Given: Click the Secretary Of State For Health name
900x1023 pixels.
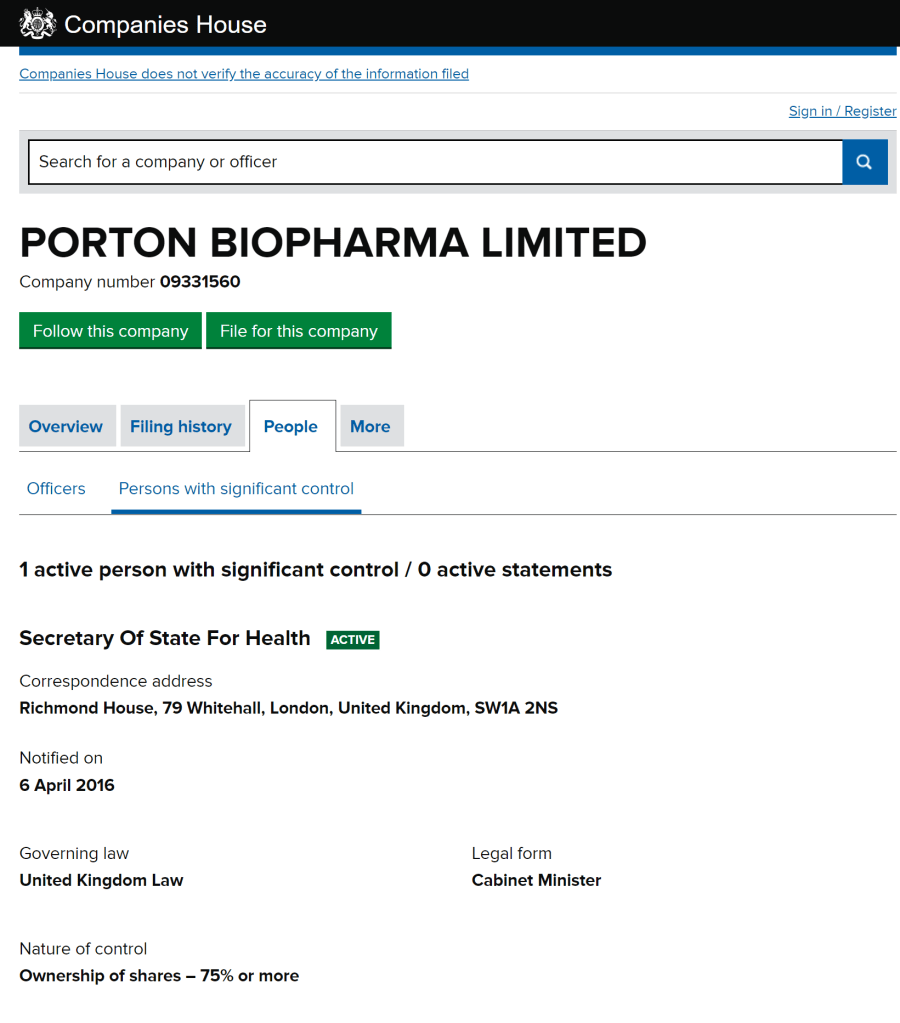Looking at the screenshot, I should [x=165, y=639].
